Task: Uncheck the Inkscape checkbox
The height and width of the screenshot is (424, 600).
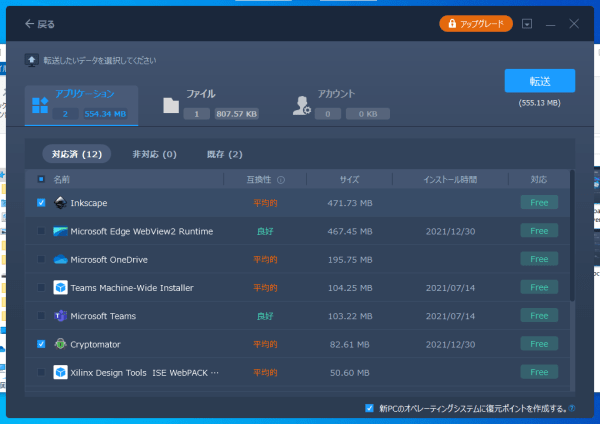Action: 41,202
